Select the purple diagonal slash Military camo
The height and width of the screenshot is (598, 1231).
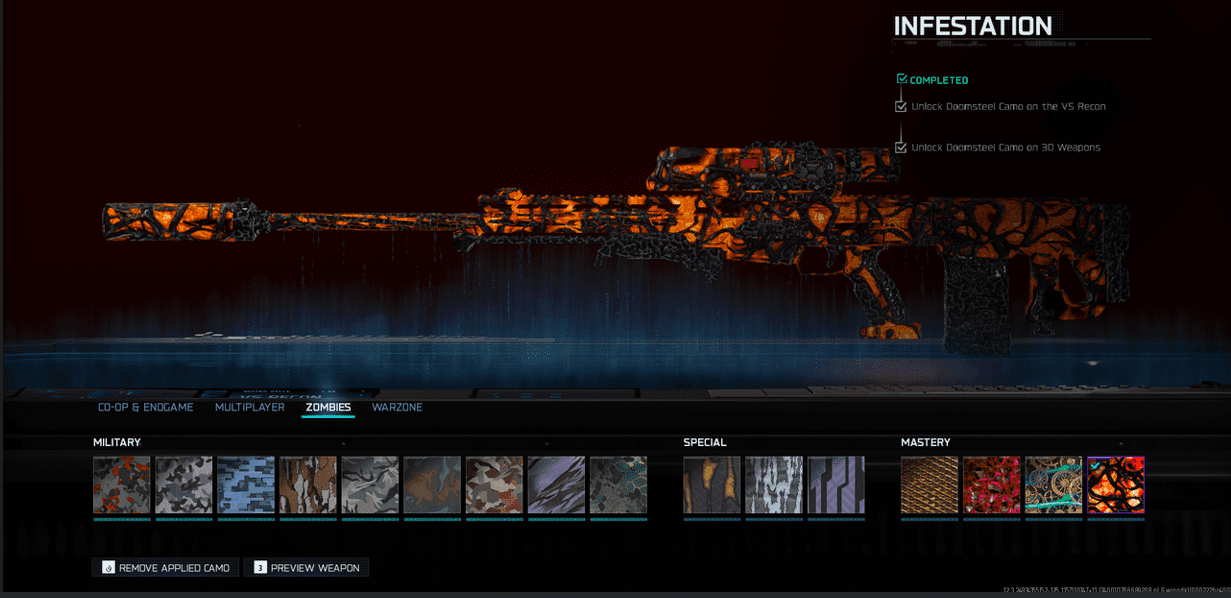coord(556,485)
